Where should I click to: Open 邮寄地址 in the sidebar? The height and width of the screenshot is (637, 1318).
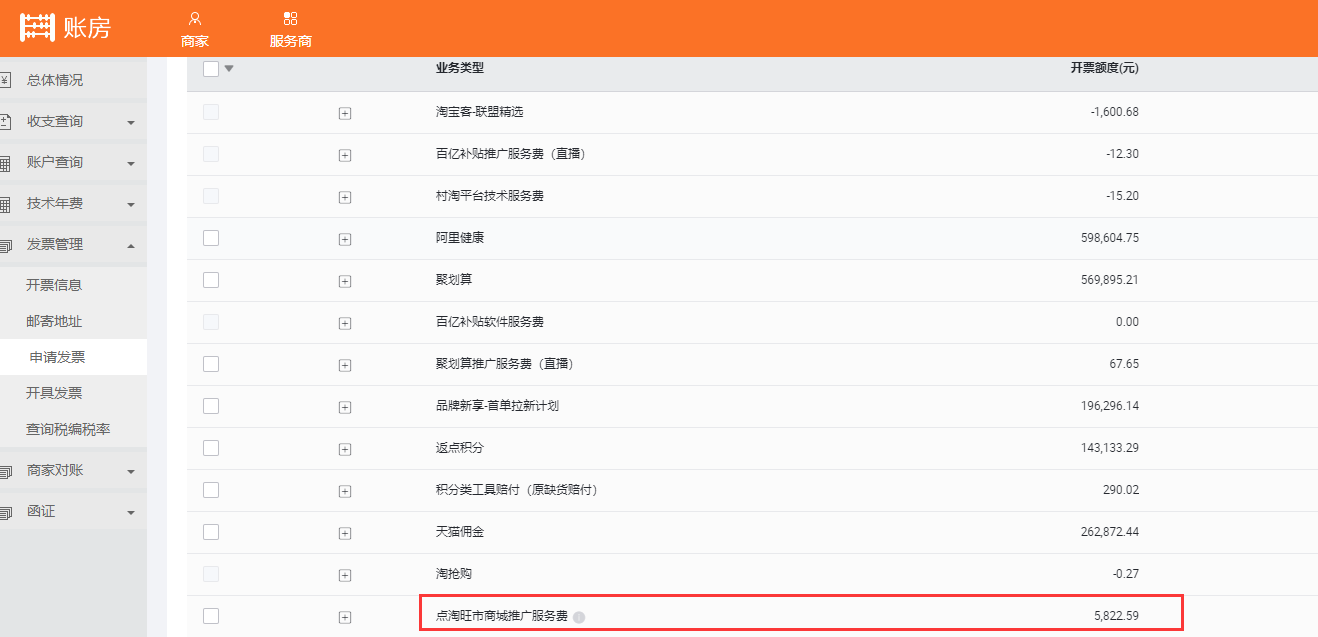point(54,321)
